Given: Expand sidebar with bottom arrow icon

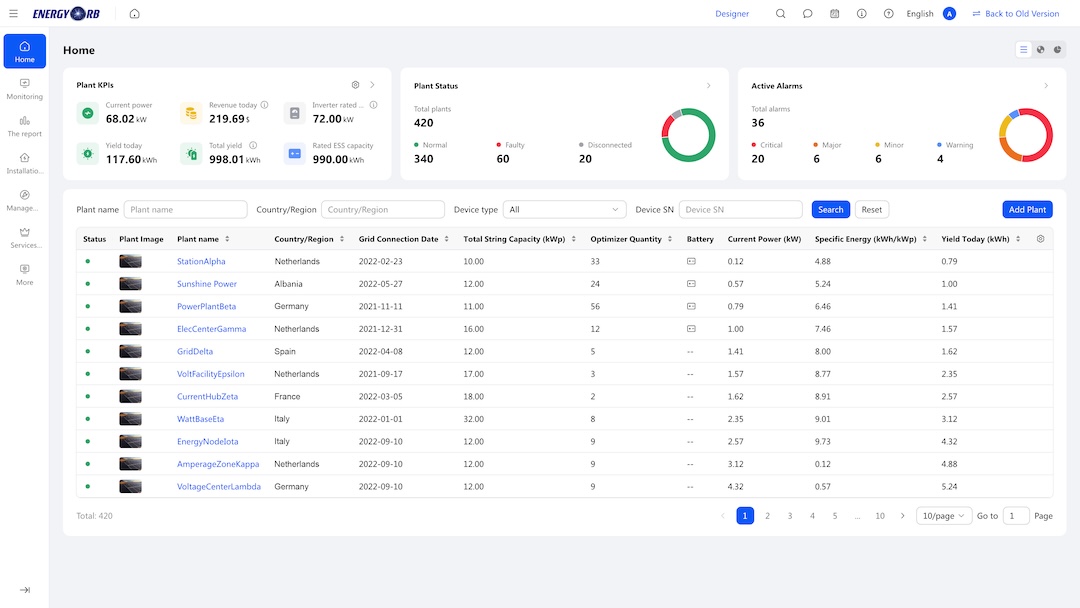Looking at the screenshot, I should (25, 590).
